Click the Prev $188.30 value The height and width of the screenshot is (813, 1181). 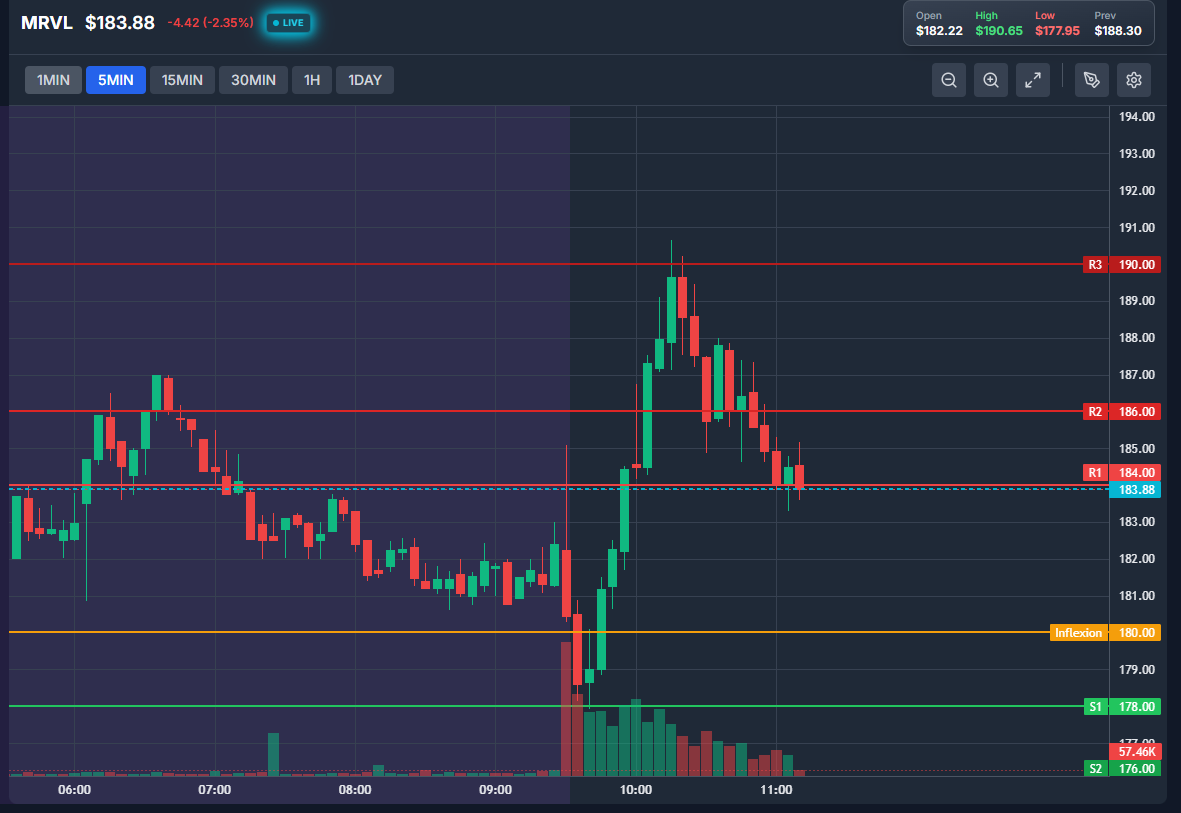tap(1118, 31)
